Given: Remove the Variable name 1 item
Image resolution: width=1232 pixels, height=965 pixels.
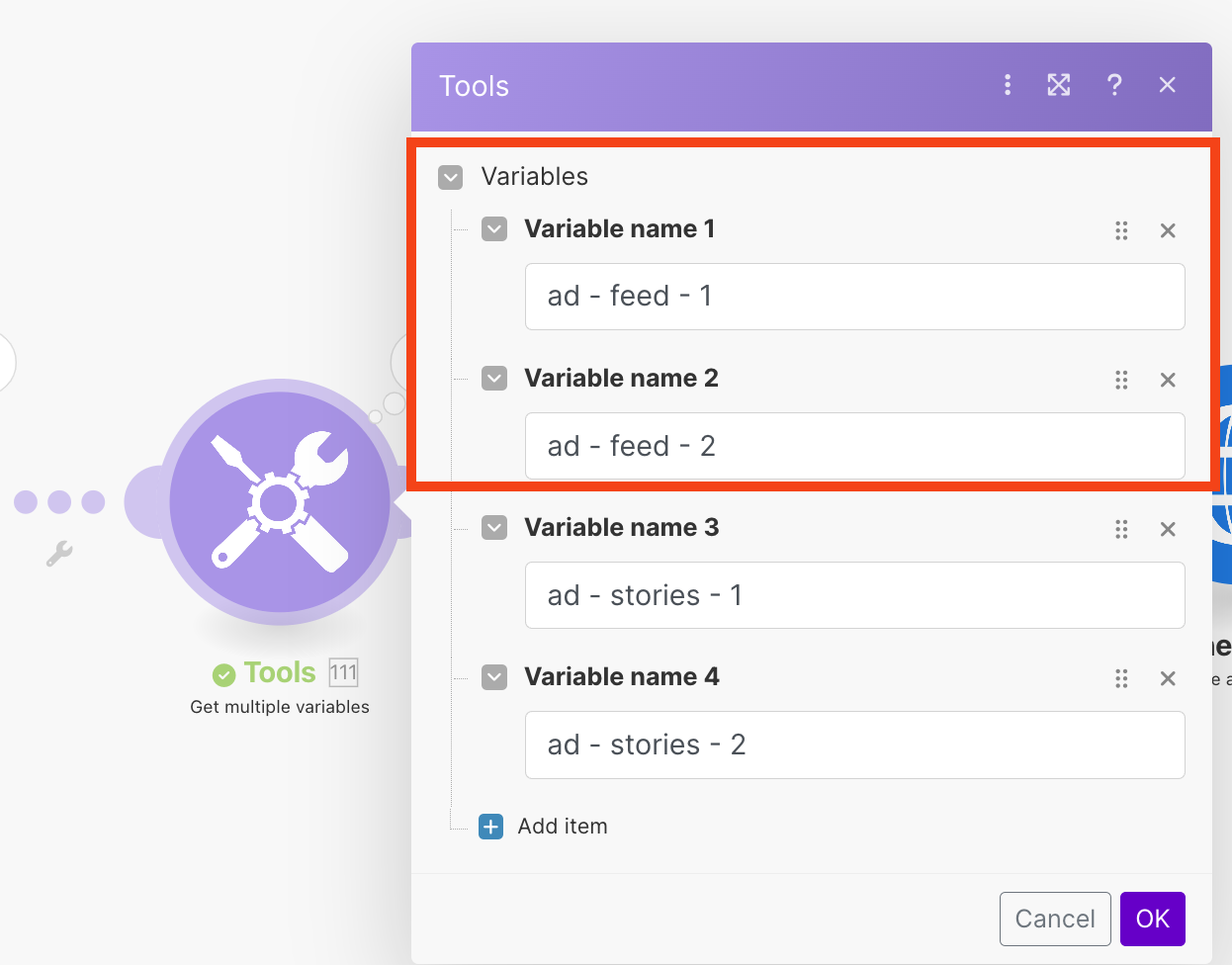Looking at the screenshot, I should coord(1168,230).
